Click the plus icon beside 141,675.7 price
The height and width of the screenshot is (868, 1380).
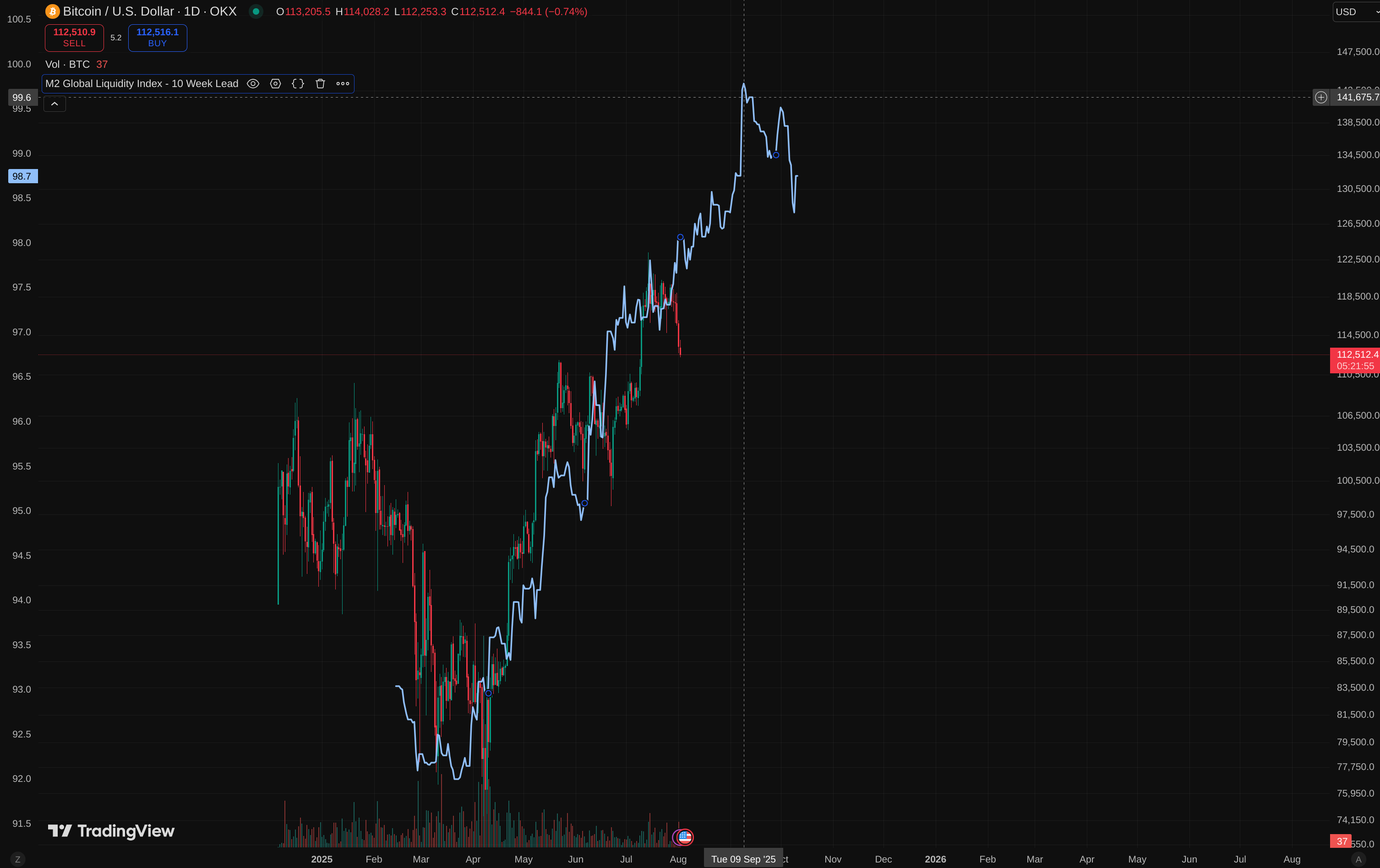[x=1321, y=98]
